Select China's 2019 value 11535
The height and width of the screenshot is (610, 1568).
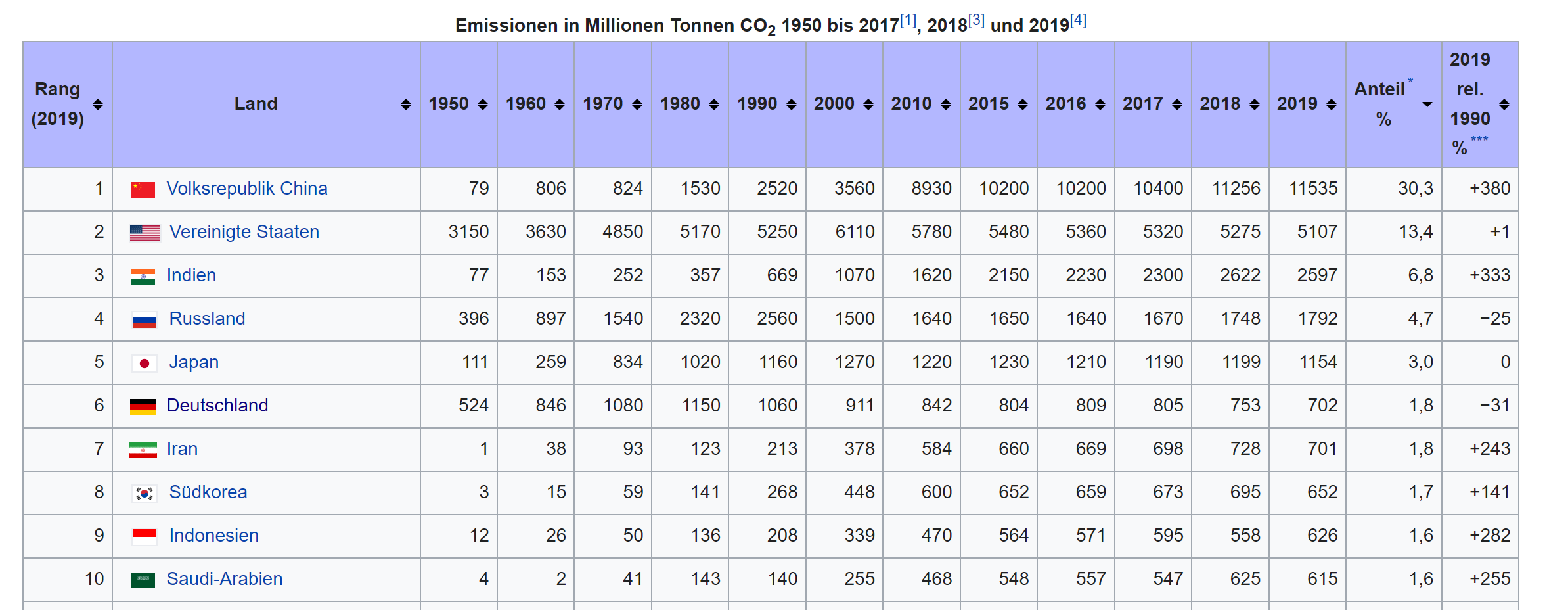1313,189
